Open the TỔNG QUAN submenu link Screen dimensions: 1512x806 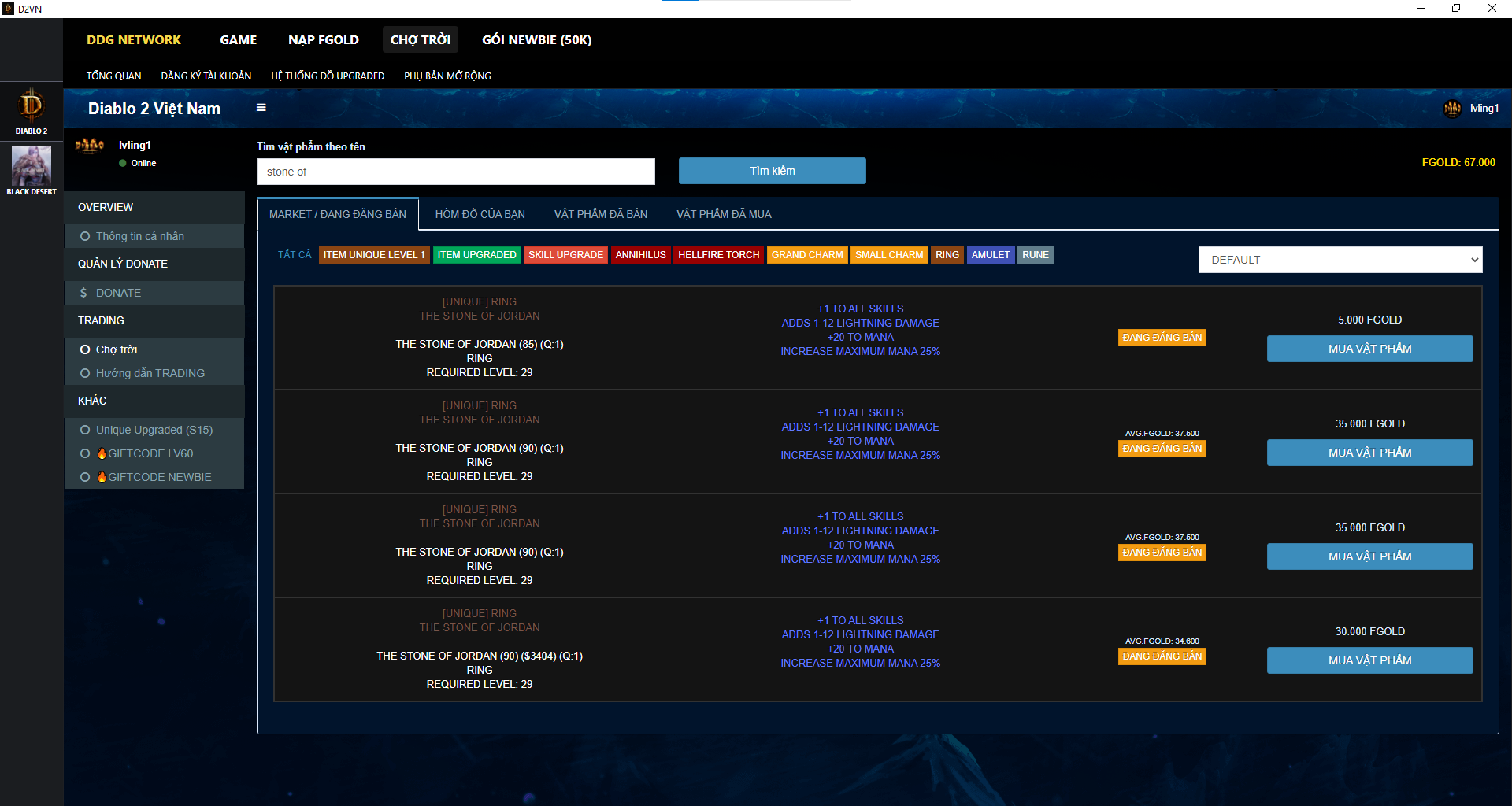[114, 76]
